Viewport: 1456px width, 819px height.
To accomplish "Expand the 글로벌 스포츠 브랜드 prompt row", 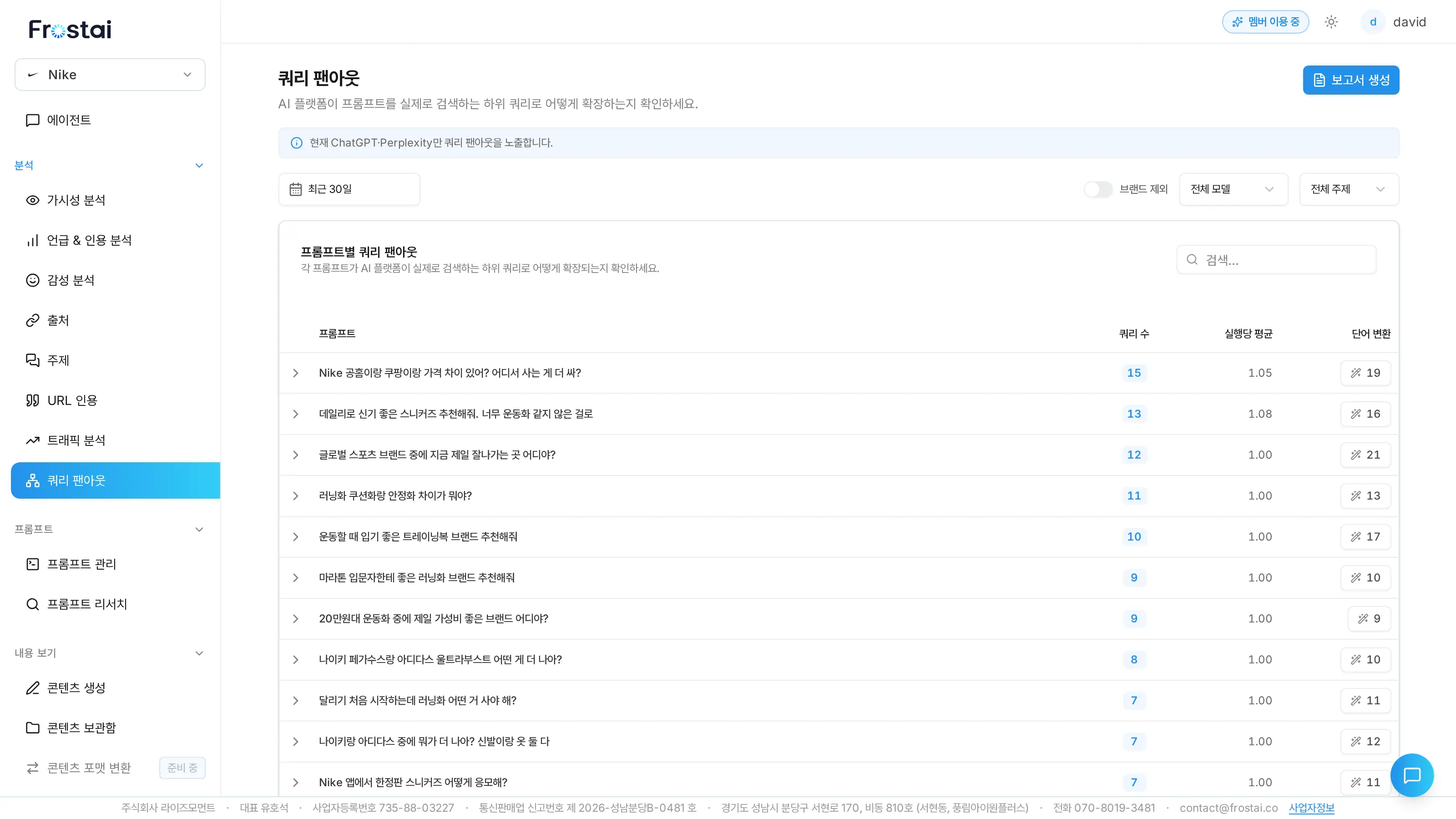I will click(296, 455).
